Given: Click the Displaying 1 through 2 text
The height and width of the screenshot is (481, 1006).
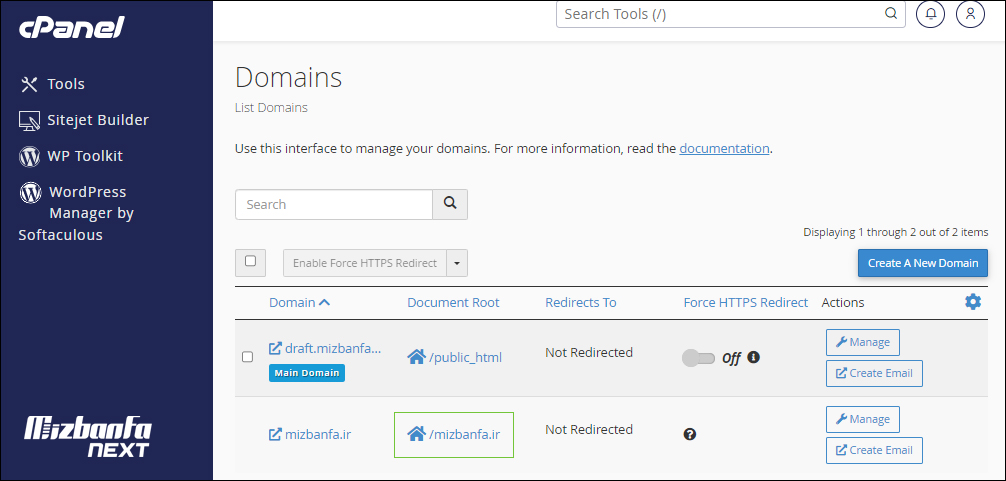Looking at the screenshot, I should pyautogui.click(x=896, y=232).
